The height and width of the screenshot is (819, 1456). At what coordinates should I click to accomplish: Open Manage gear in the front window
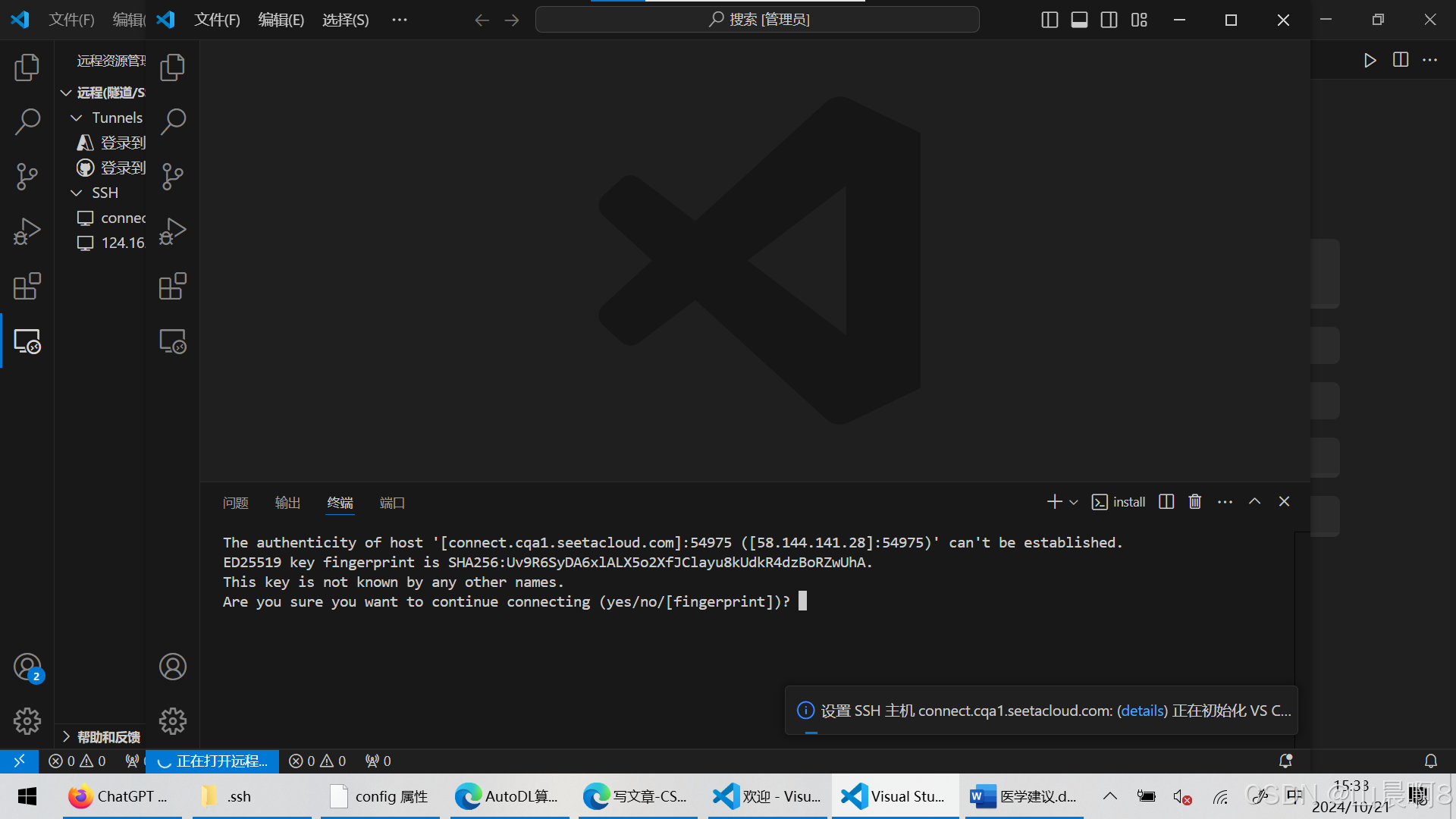(x=173, y=721)
